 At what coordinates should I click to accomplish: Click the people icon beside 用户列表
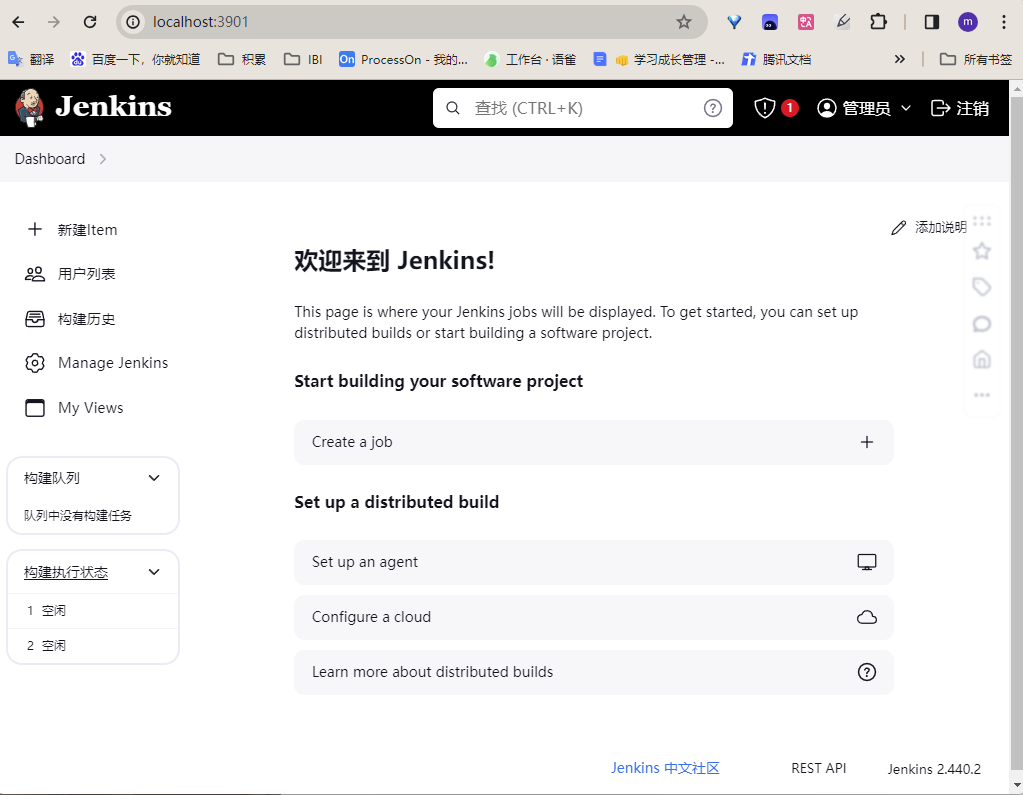(x=35, y=274)
